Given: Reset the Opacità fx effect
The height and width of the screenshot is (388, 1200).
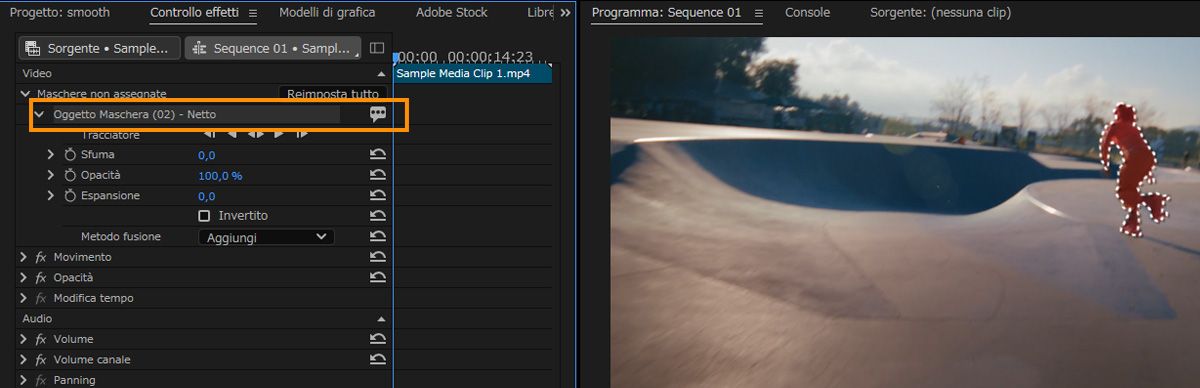Looking at the screenshot, I should click(x=378, y=277).
